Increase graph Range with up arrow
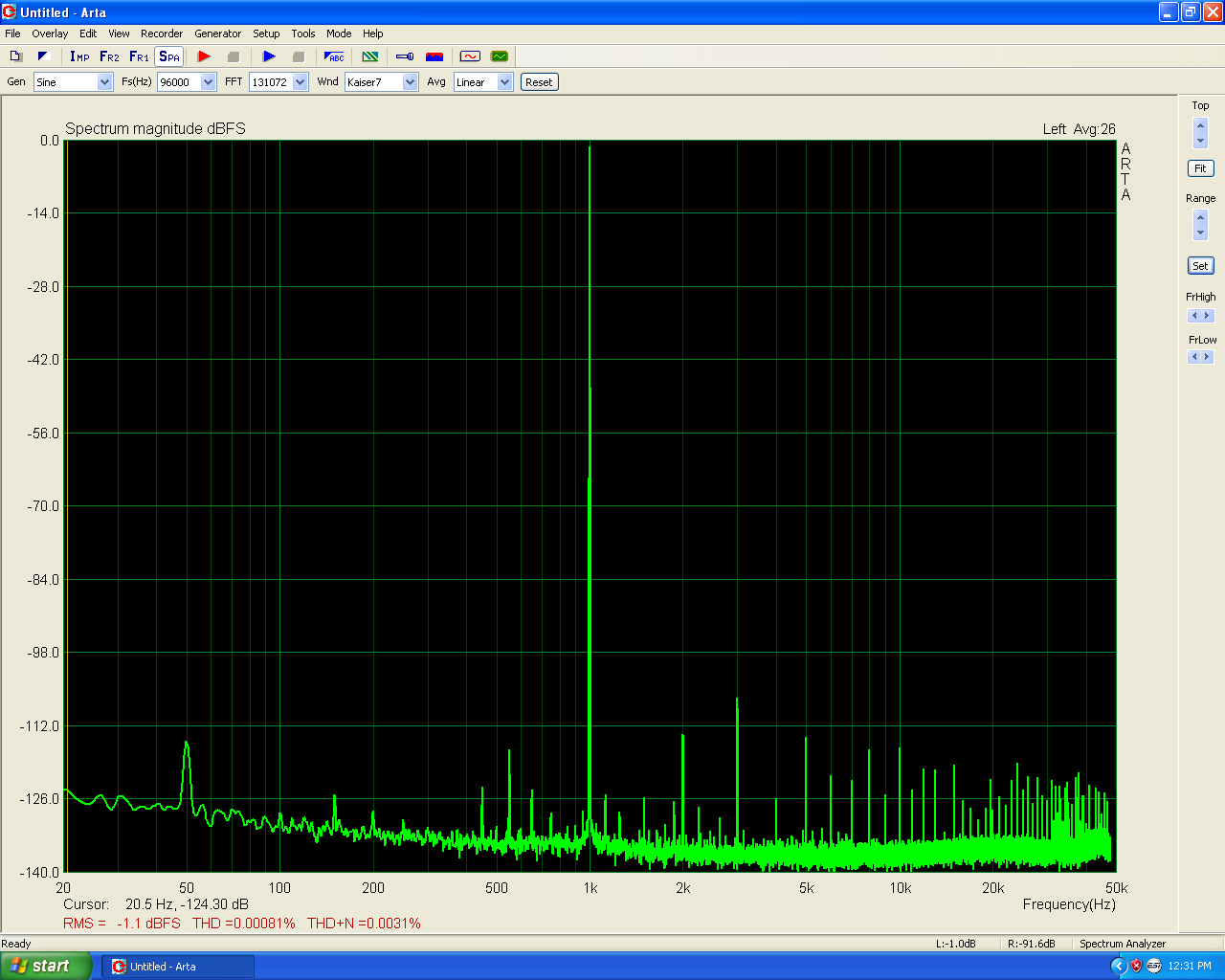The width and height of the screenshot is (1225, 980). [x=1201, y=217]
